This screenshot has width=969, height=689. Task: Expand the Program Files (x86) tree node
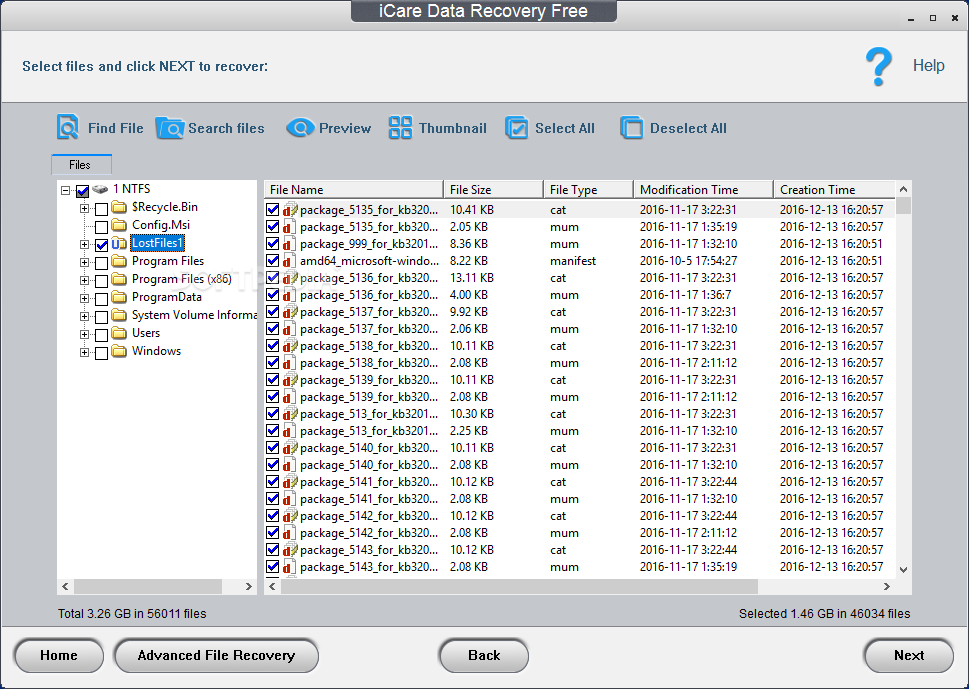pos(85,280)
